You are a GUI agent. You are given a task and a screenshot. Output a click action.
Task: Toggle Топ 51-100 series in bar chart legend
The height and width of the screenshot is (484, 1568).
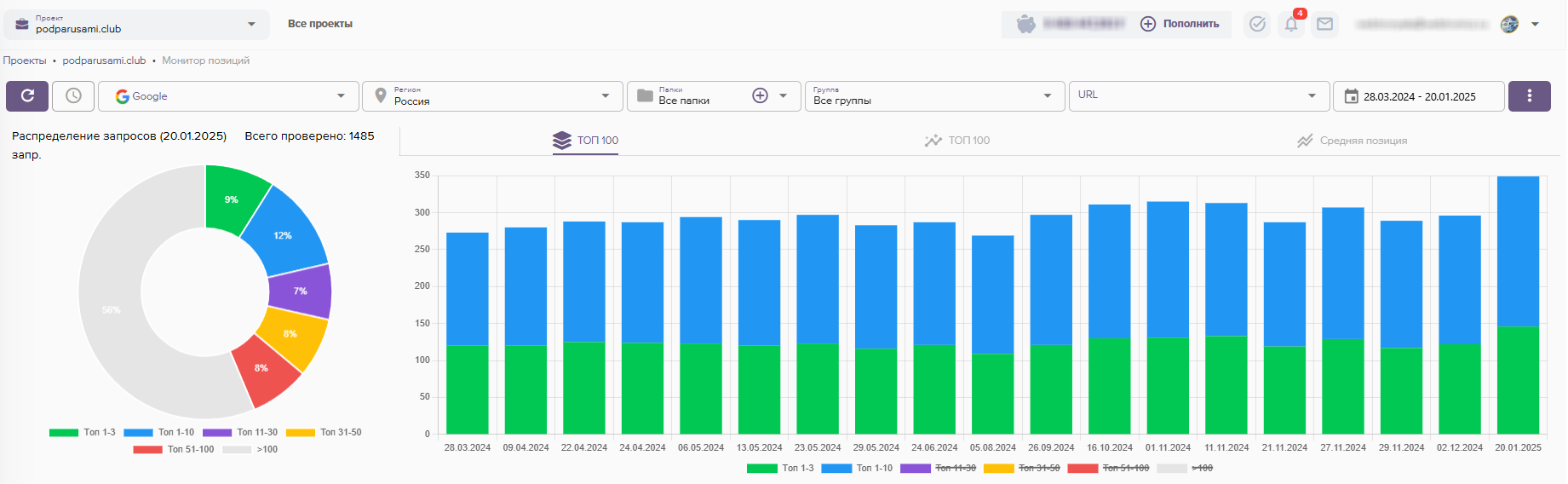click(x=1107, y=468)
